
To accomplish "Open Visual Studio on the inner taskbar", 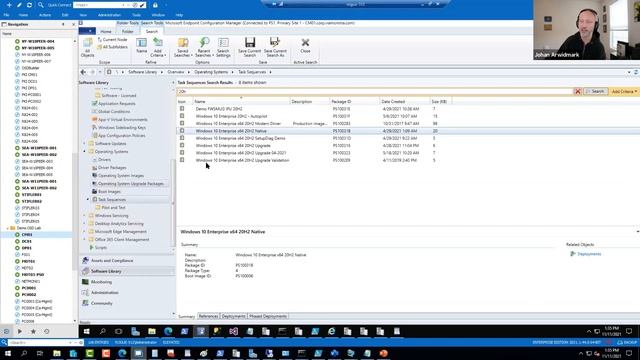I will click(x=233, y=331).
